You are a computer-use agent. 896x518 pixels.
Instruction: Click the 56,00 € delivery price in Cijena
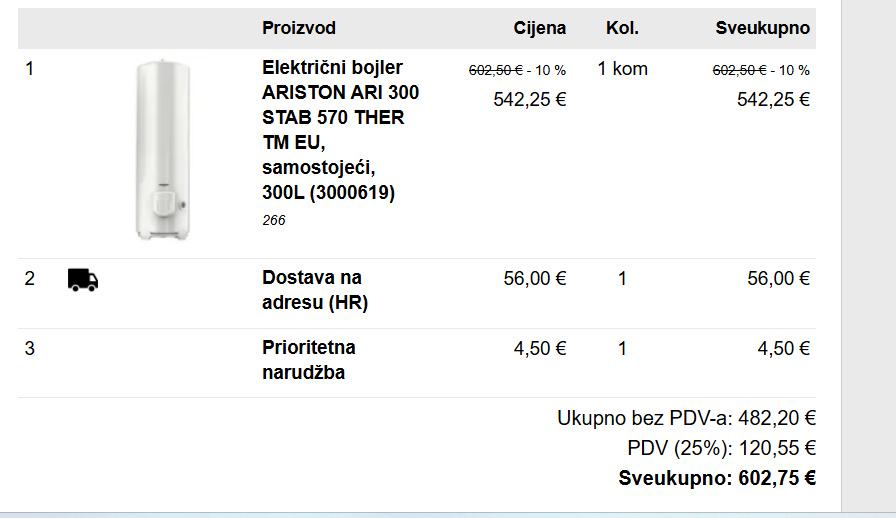point(535,278)
